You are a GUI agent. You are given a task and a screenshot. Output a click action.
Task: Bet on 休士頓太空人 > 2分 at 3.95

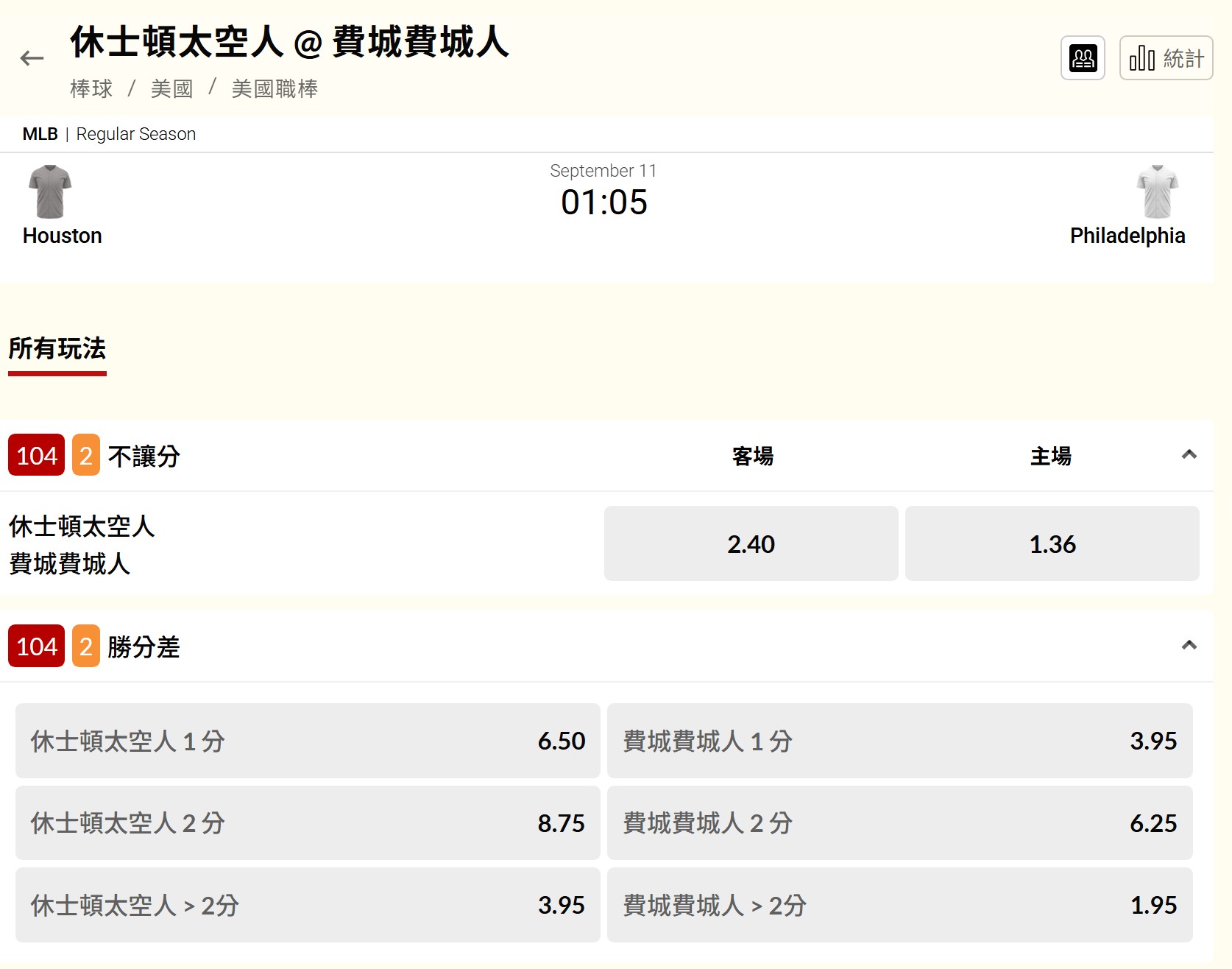tap(308, 905)
